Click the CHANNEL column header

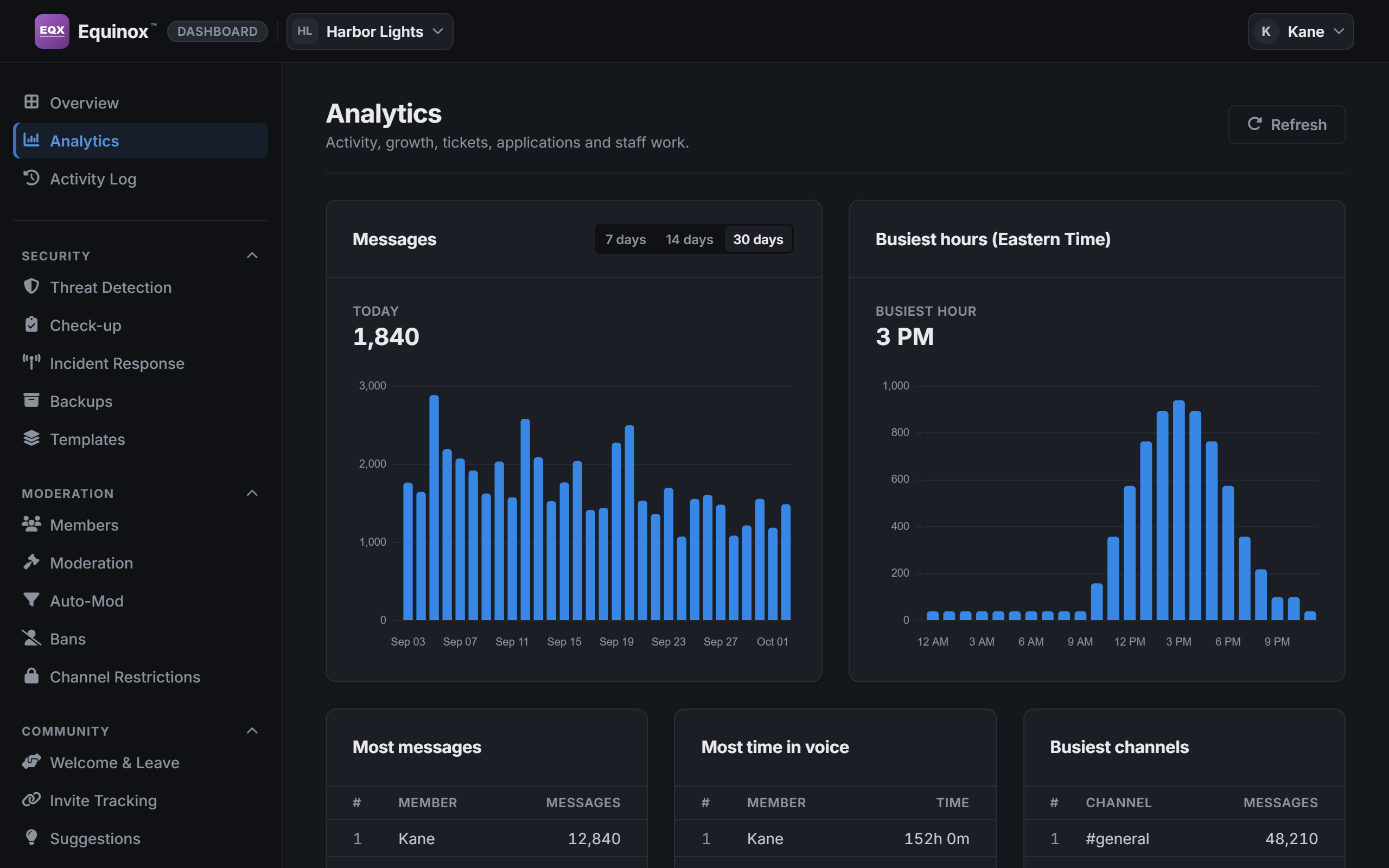tap(1118, 802)
